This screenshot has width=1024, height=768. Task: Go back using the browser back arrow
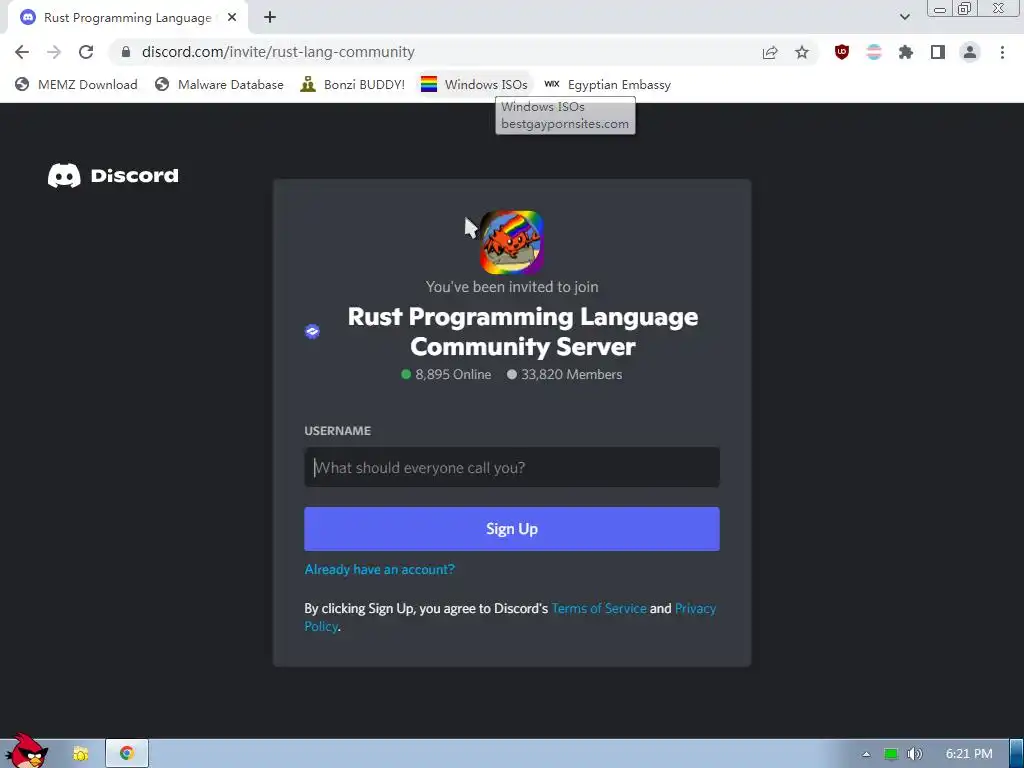coord(22,52)
